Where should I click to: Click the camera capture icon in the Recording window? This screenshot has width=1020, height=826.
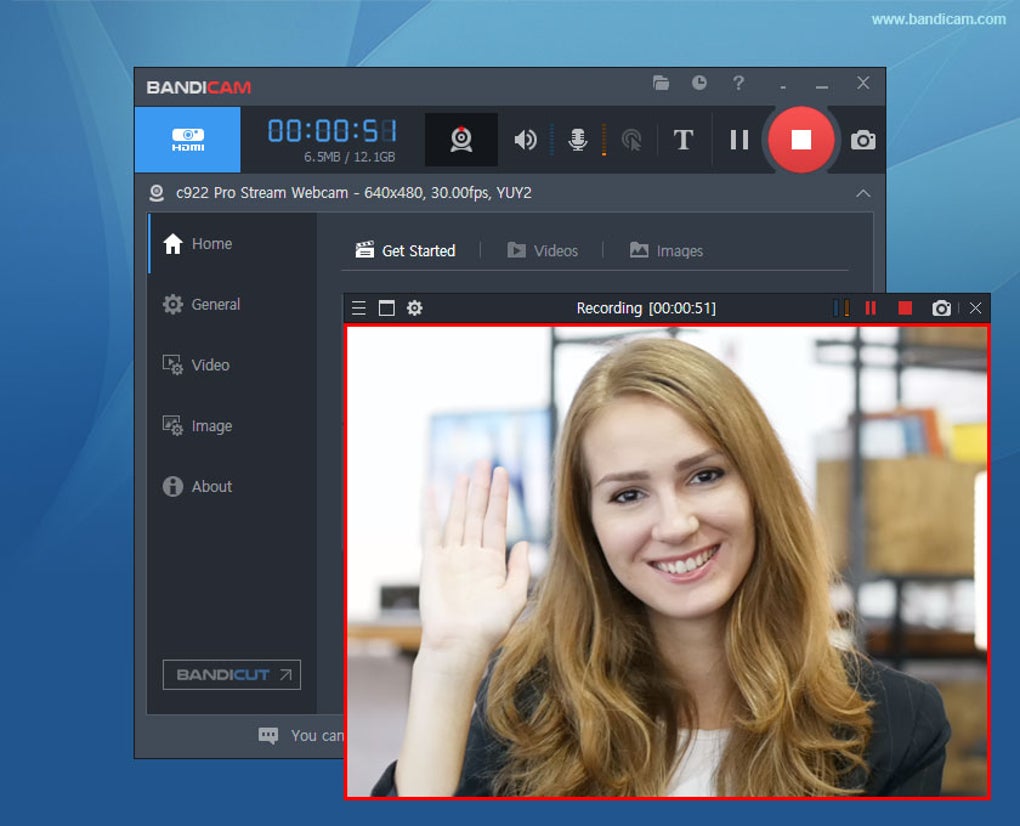point(940,308)
